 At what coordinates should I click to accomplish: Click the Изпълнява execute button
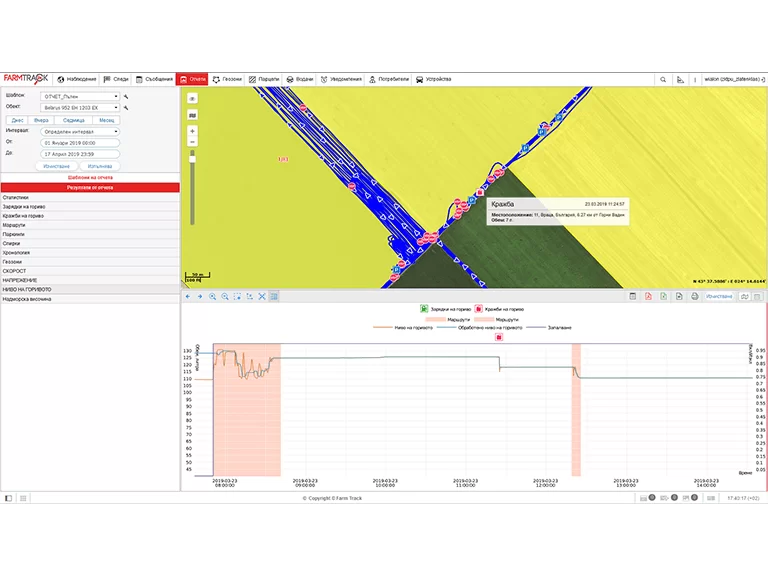100,166
